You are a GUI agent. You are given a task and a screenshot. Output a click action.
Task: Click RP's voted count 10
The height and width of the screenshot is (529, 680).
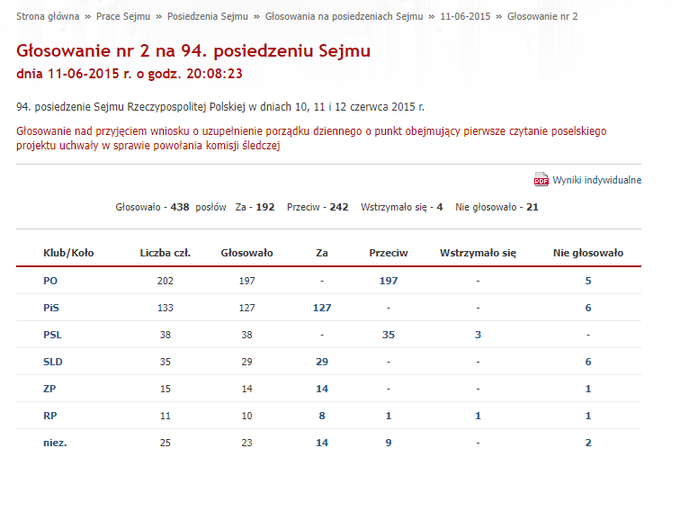247,415
